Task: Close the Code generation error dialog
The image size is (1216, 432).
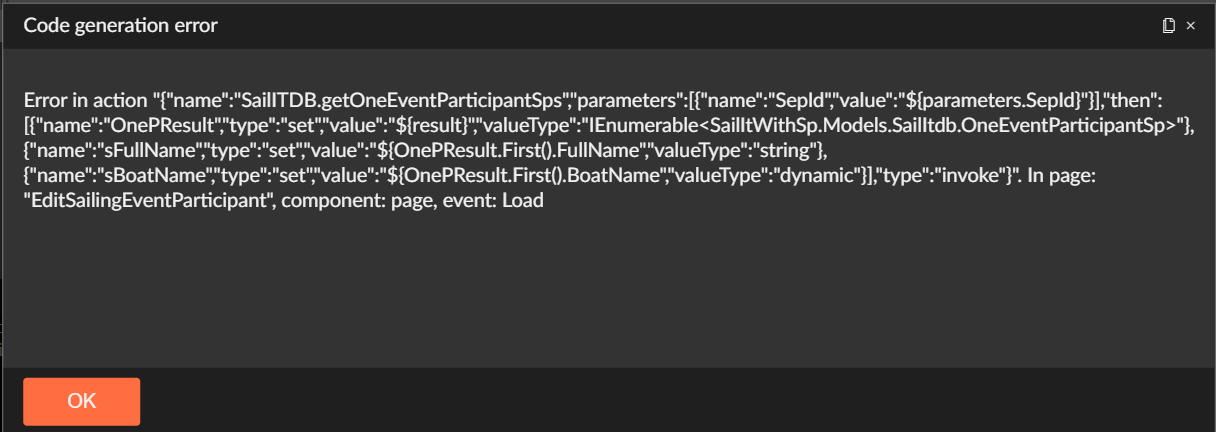Action: pos(1190,25)
